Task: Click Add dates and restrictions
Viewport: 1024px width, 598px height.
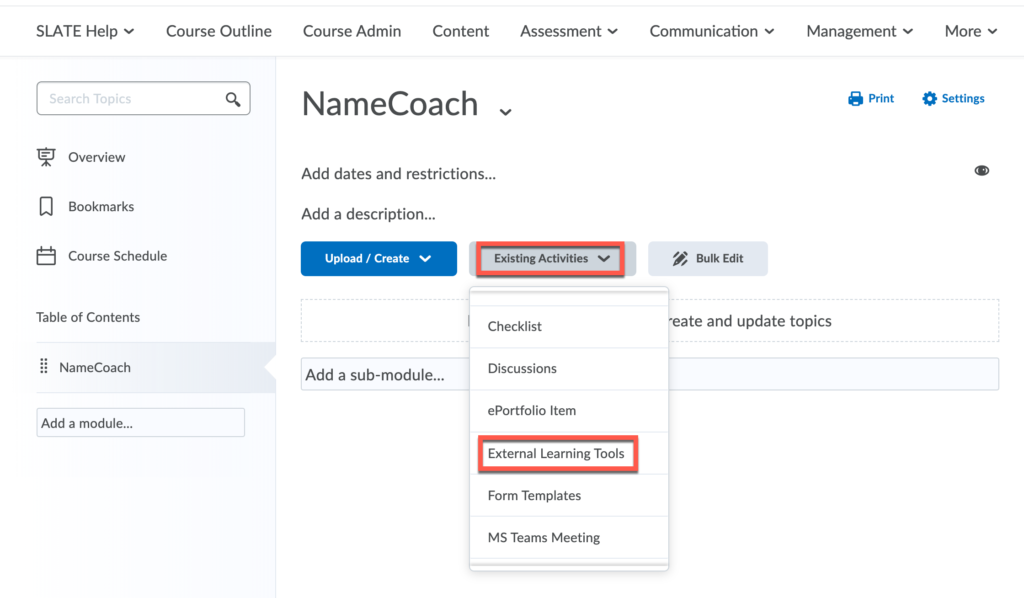Action: 398,174
